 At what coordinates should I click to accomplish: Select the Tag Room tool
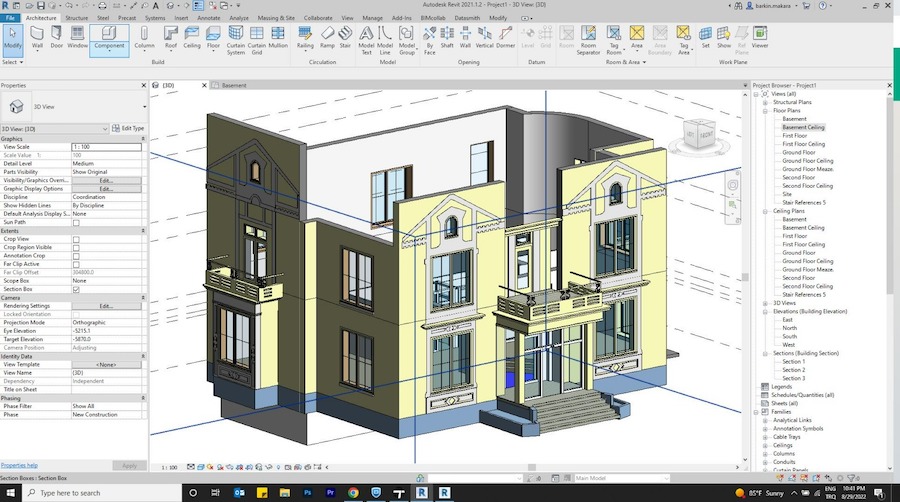[x=614, y=40]
